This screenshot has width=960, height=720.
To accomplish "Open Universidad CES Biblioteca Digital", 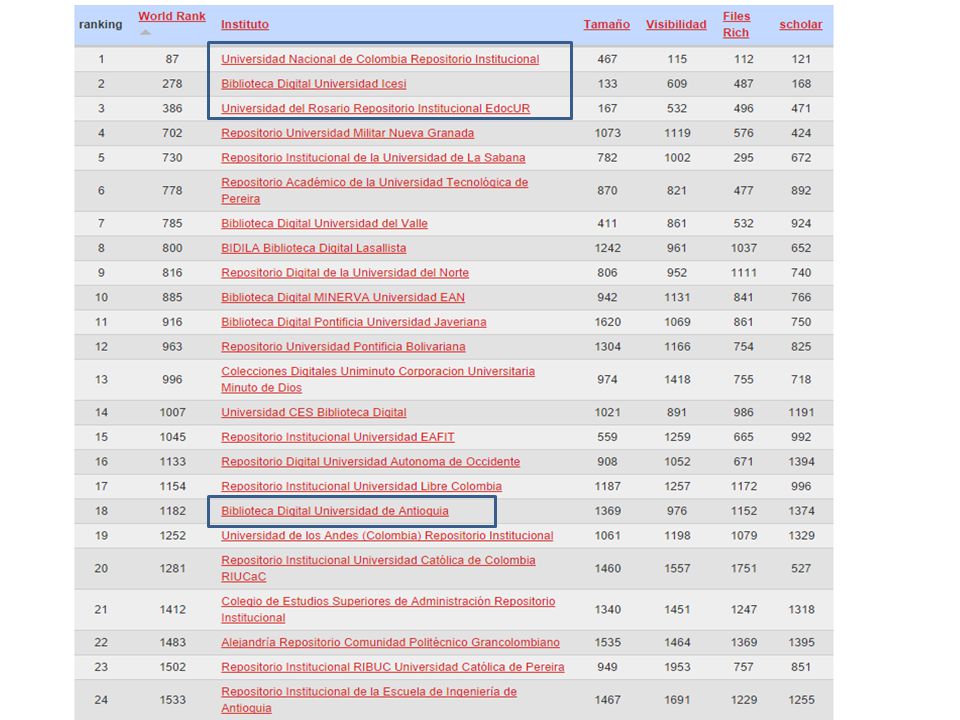I will [313, 412].
